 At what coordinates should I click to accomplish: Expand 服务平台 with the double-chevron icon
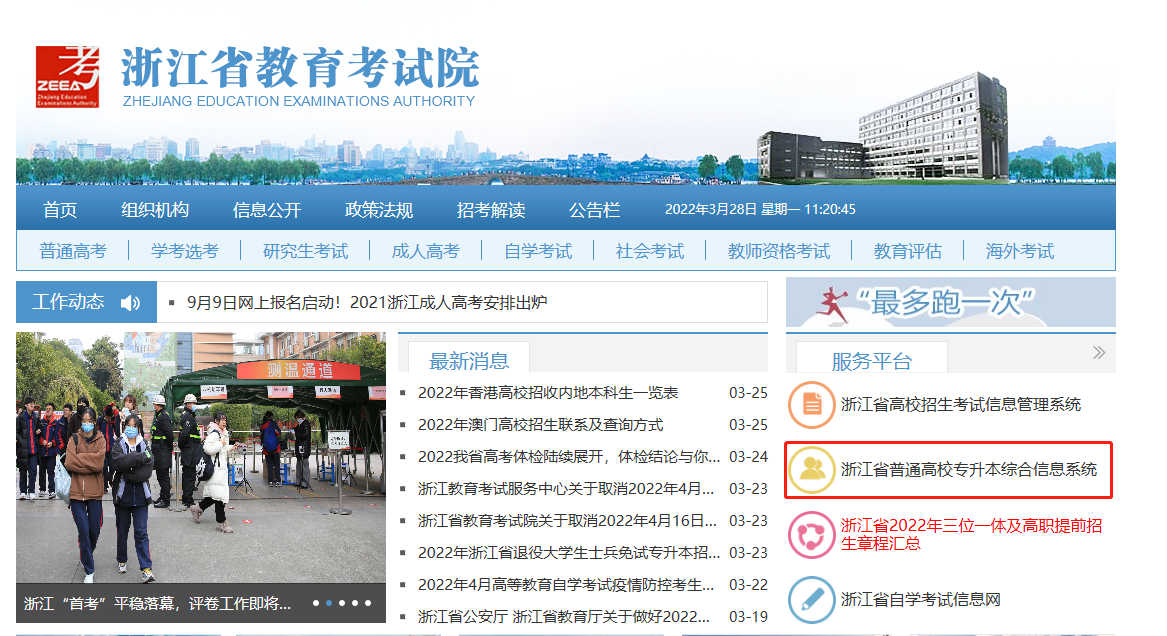[x=1099, y=352]
